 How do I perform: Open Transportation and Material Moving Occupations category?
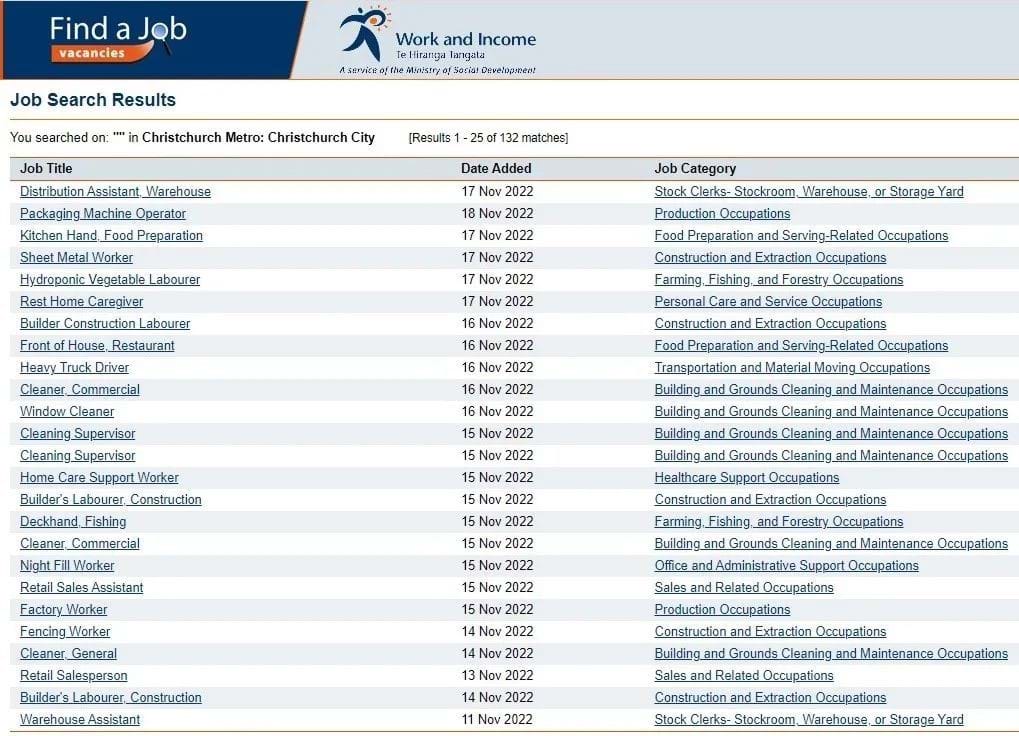coord(792,368)
